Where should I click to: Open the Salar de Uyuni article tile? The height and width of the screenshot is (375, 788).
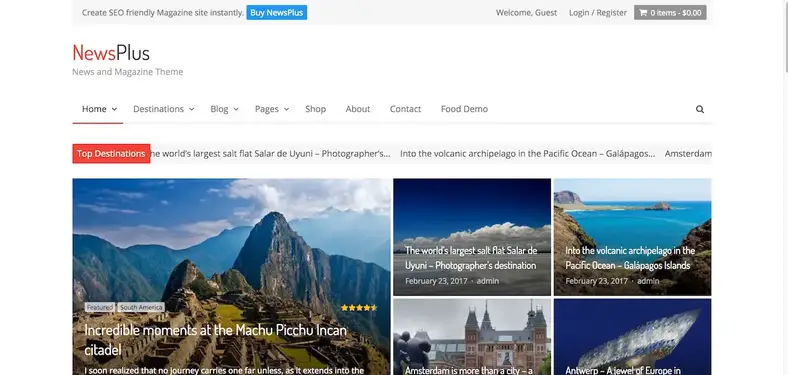point(472,237)
